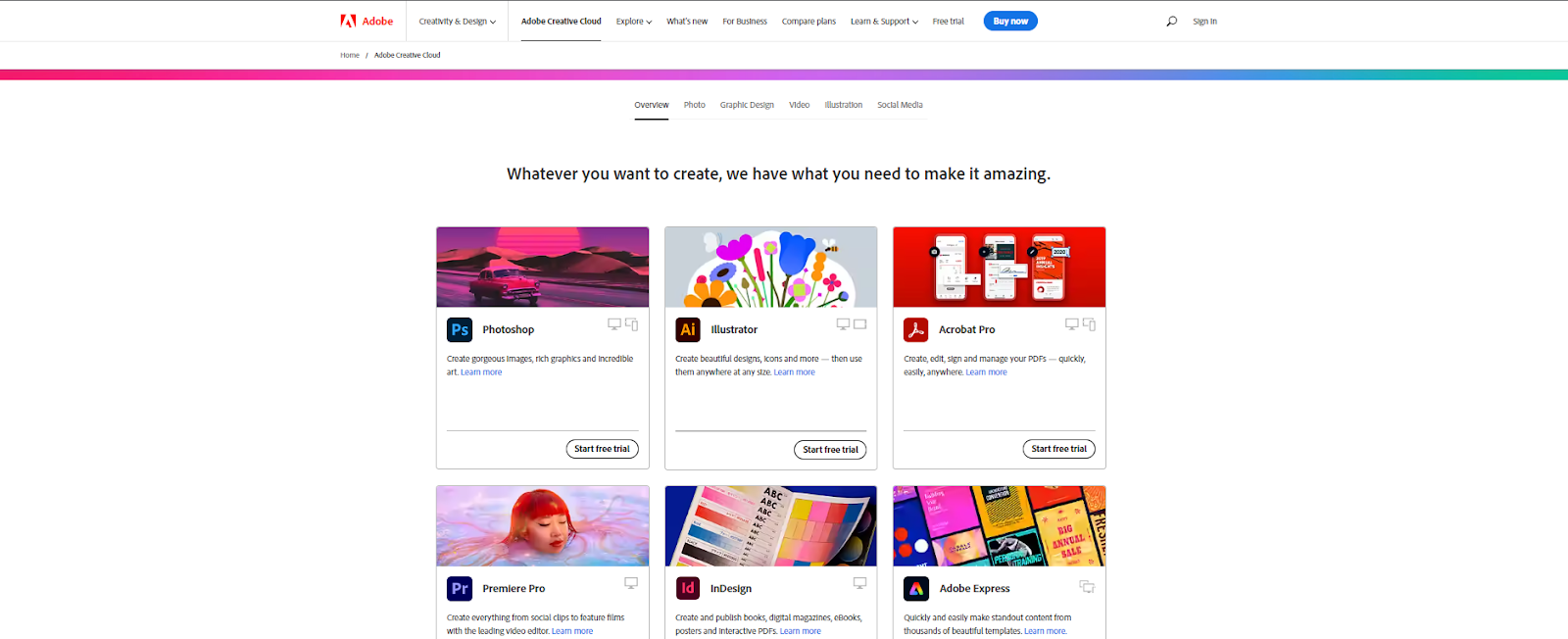Switch to the Photo tab

click(695, 105)
